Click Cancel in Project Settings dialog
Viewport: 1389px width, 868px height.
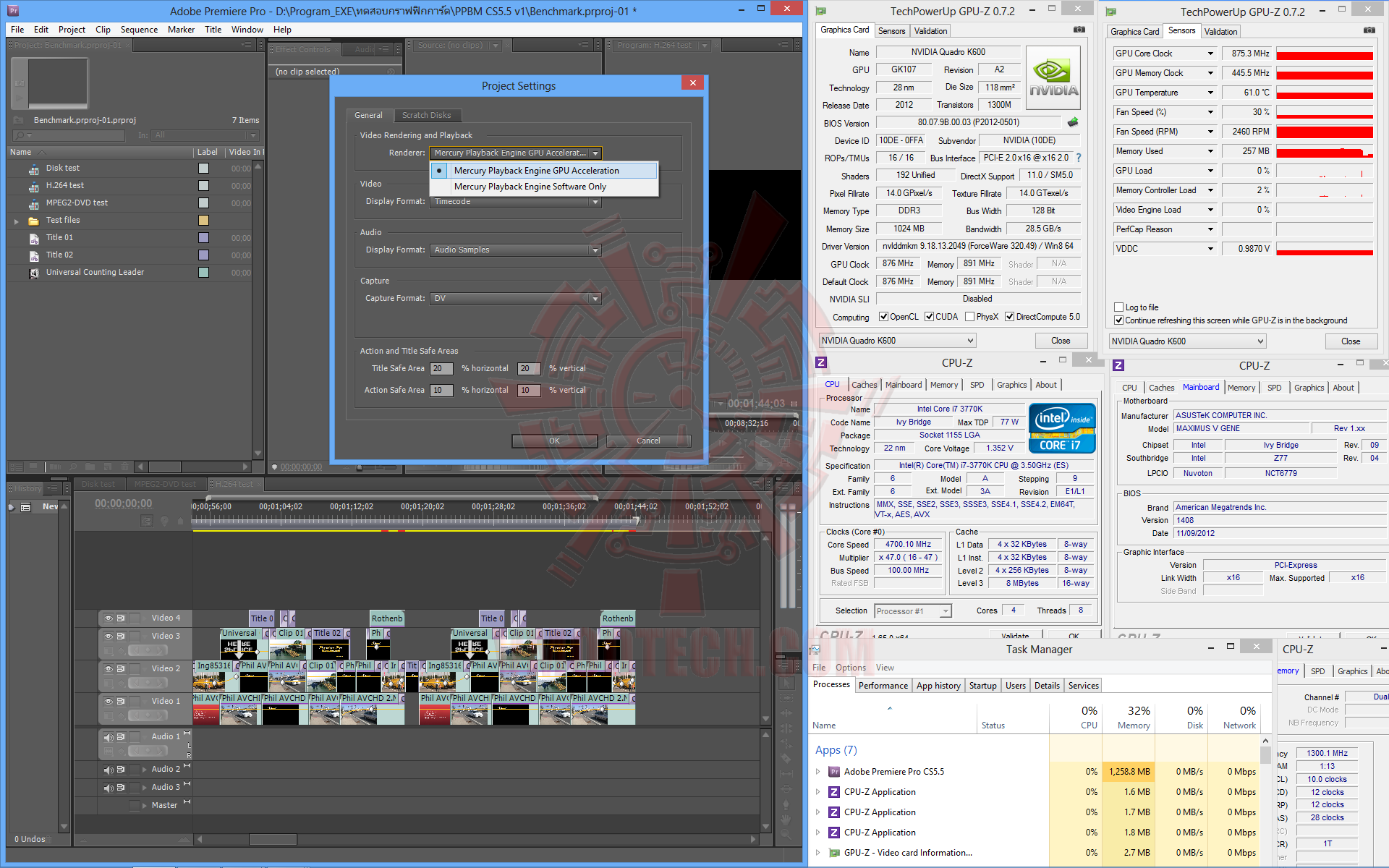pos(648,441)
